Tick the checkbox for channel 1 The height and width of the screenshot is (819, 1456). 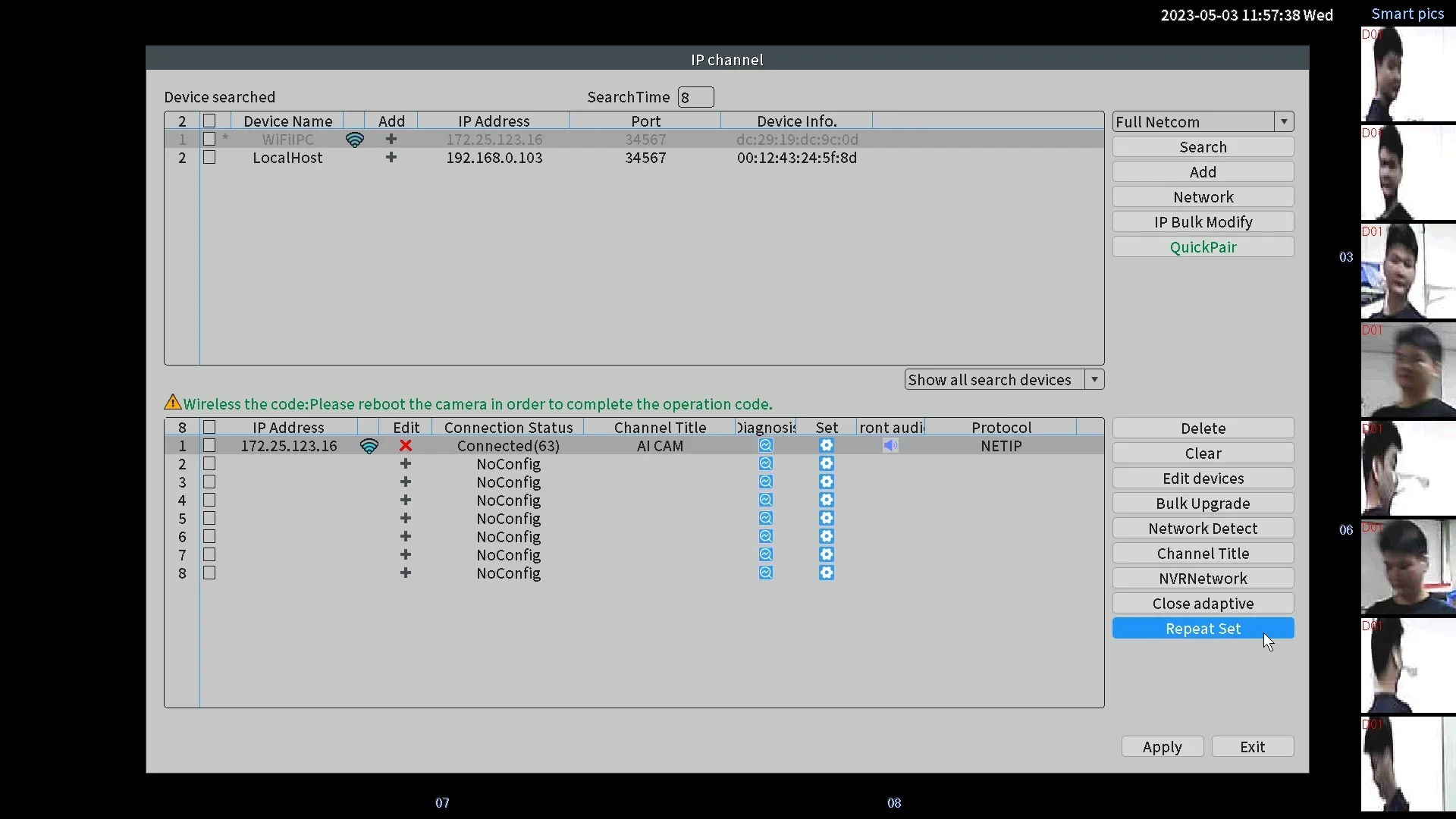tap(210, 446)
